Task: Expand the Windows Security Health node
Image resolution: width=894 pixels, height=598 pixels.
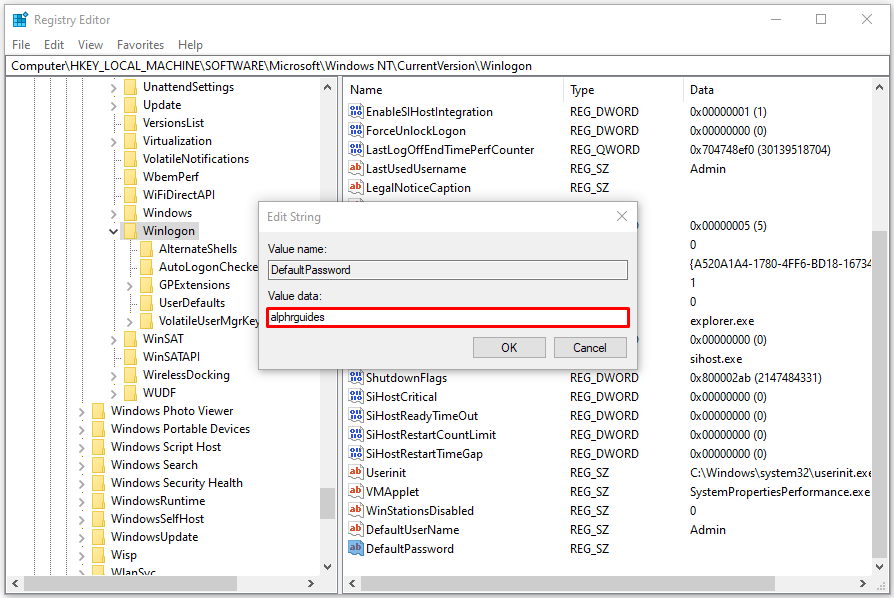Action: (x=82, y=483)
